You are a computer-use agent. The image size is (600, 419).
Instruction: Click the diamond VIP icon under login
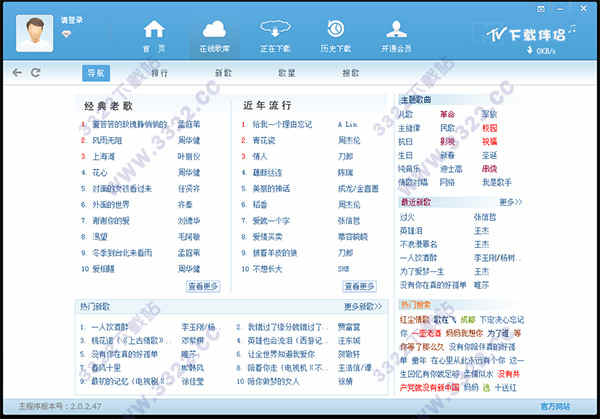[x=66, y=34]
